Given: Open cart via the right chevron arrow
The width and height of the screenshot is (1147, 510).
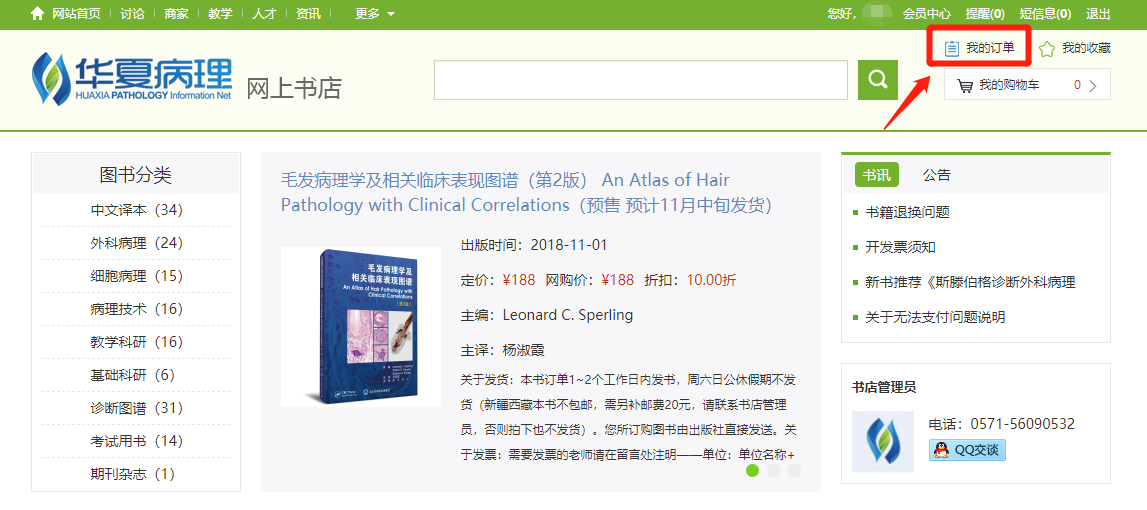Looking at the screenshot, I should [x=1094, y=86].
